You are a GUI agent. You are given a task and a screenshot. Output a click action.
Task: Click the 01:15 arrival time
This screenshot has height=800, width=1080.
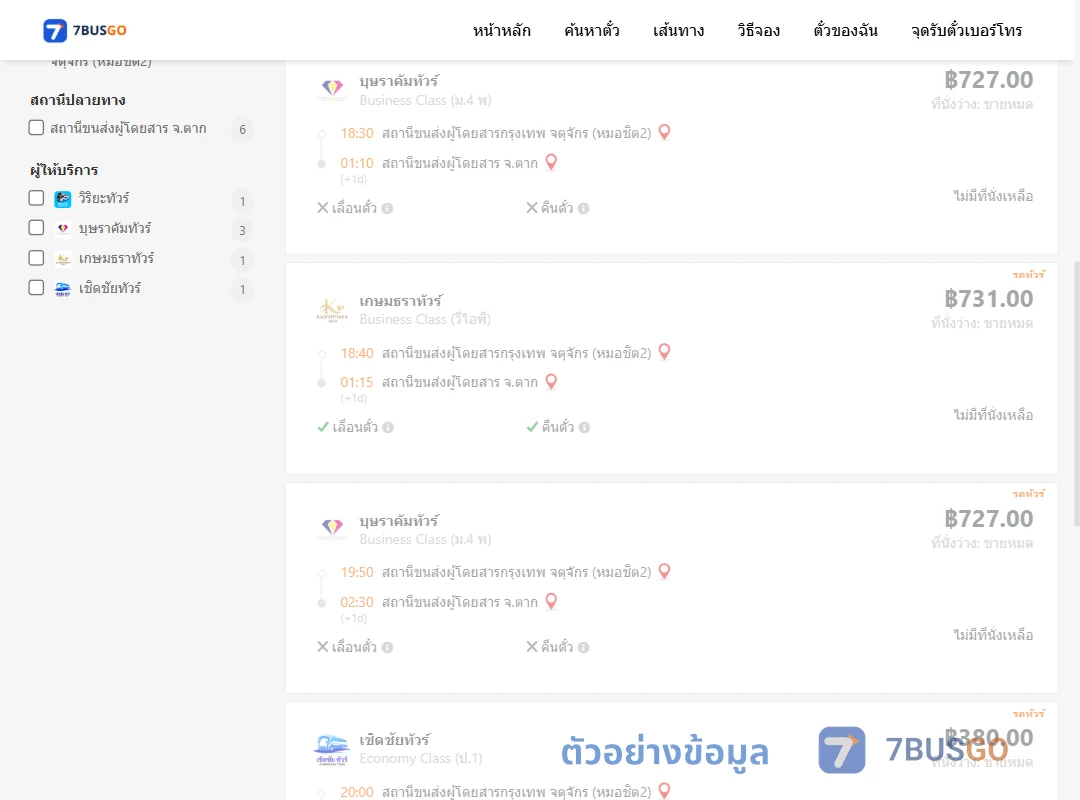pos(357,382)
